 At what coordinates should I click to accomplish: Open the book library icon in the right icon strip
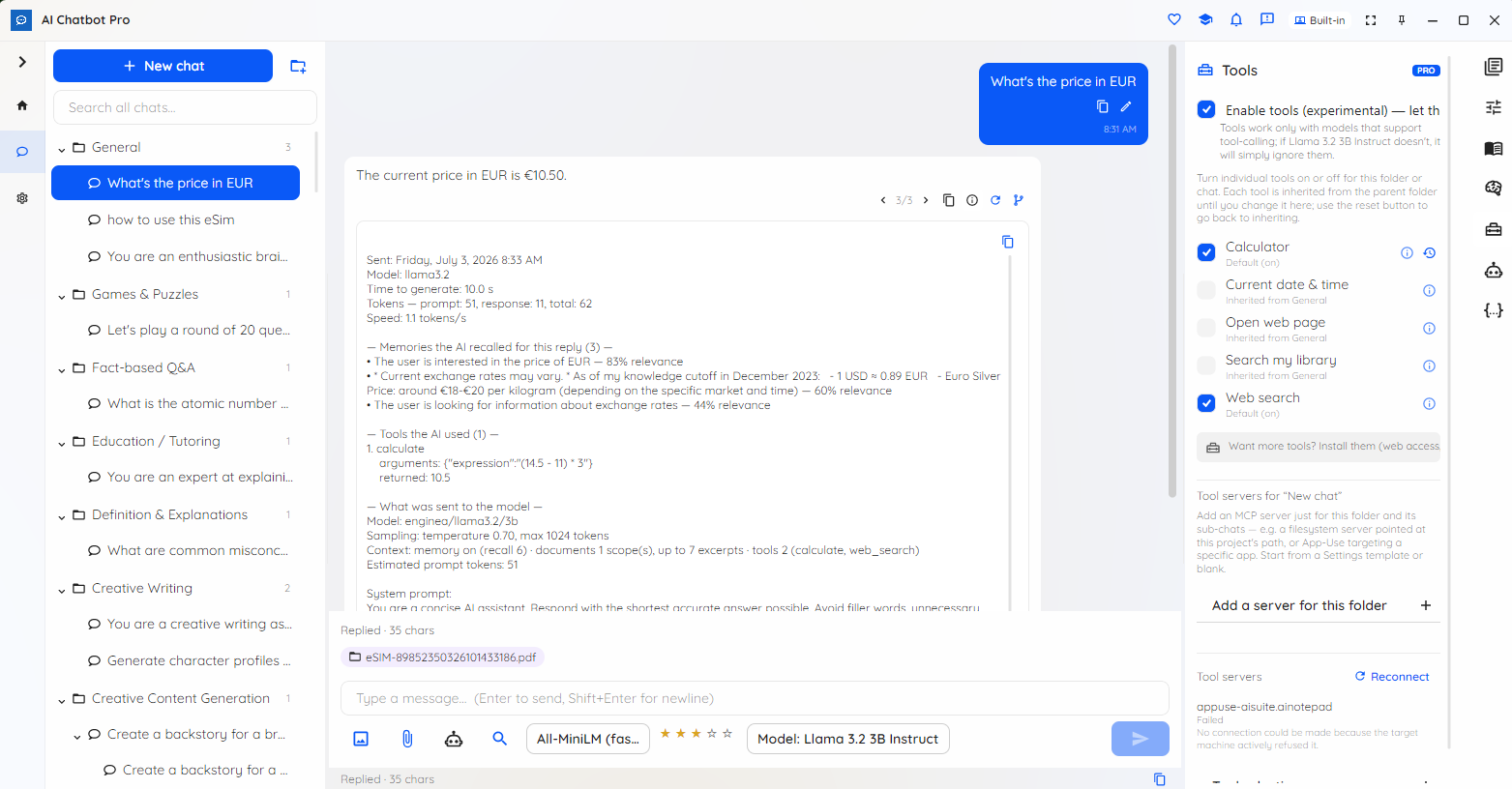(x=1494, y=149)
